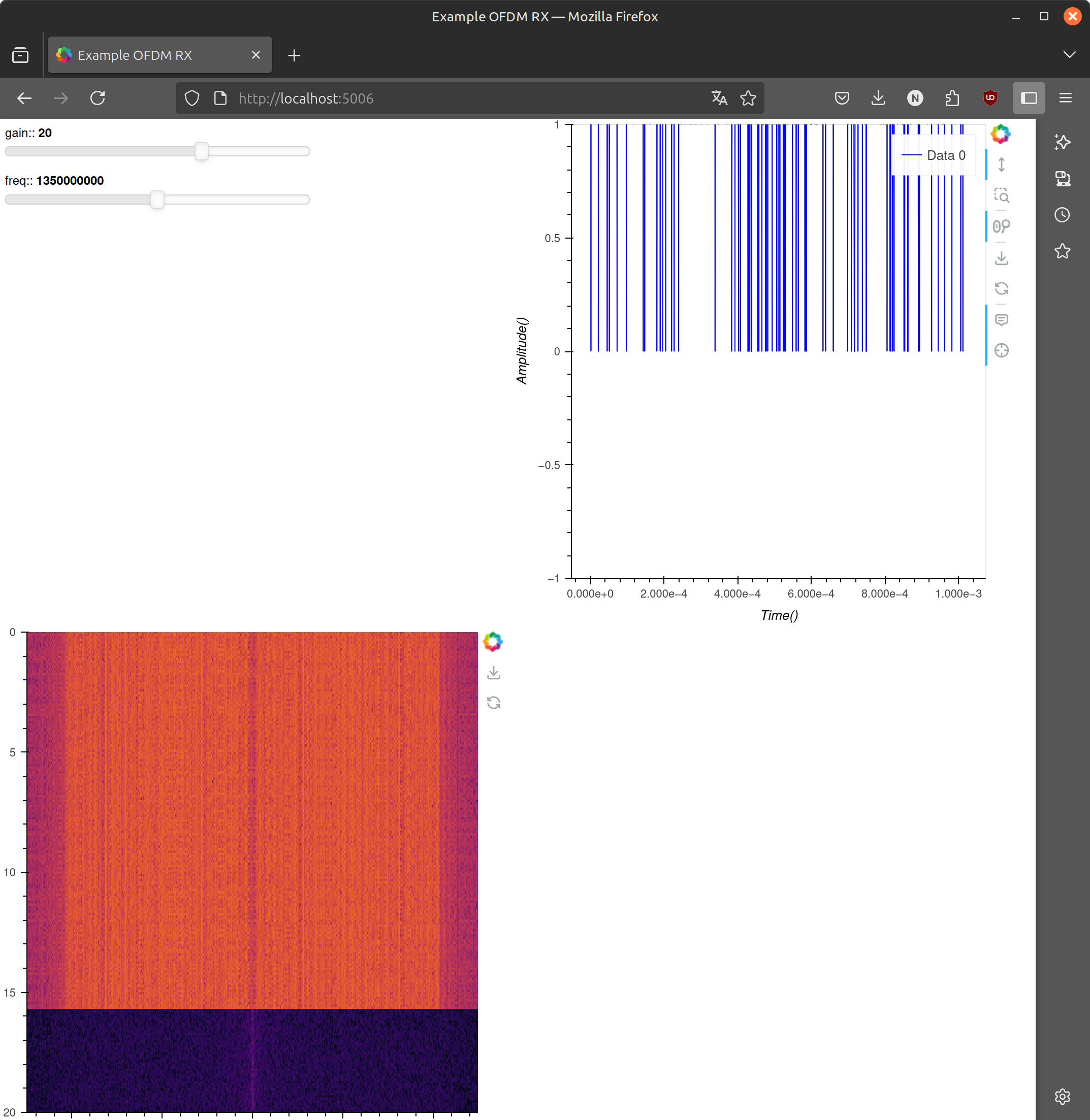Toggle the wheel zoom tool
This screenshot has height=1120, width=1090.
pos(1001,226)
